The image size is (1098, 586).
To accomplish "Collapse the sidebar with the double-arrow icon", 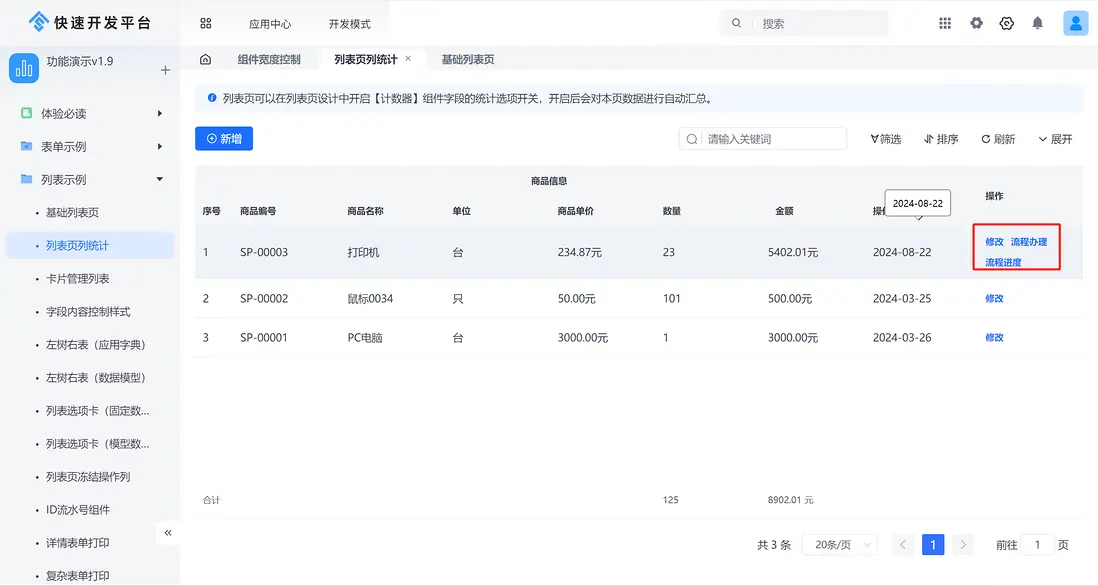I will click(x=168, y=533).
